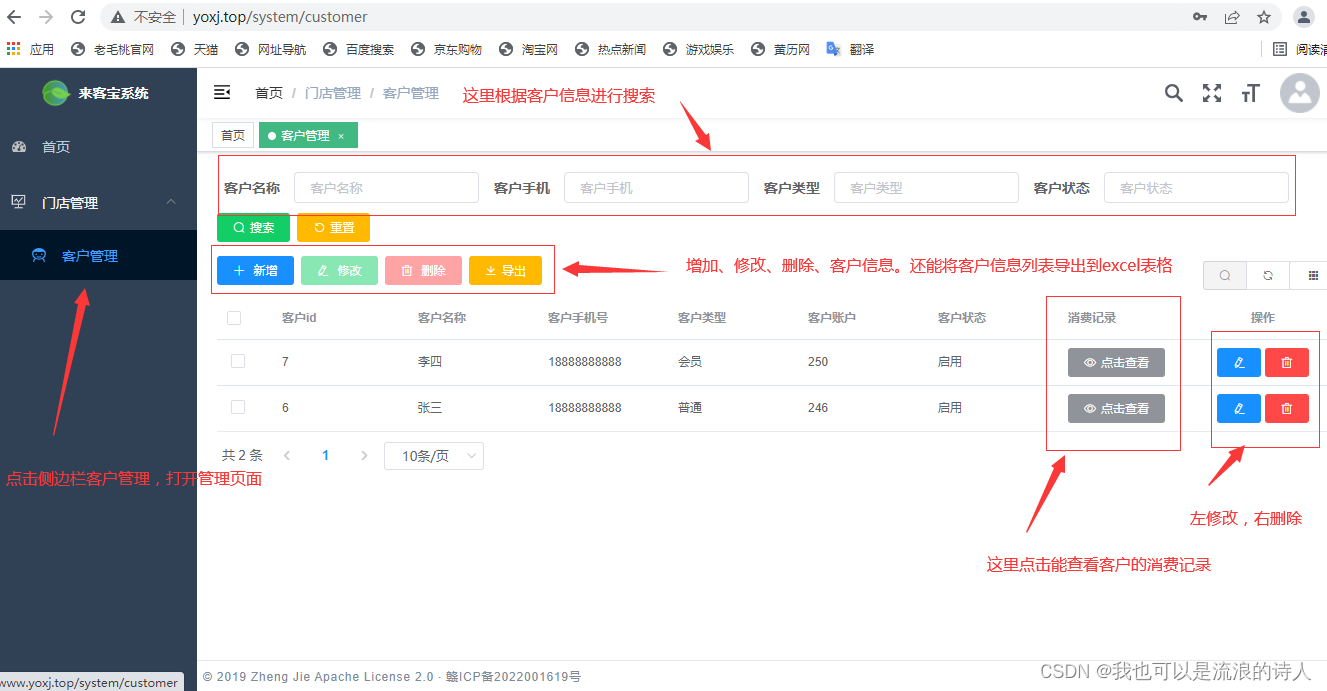Check the row checkbox for customer 李四
1327x691 pixels.
click(234, 362)
